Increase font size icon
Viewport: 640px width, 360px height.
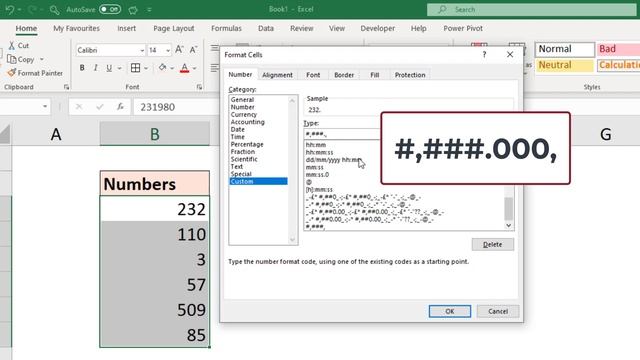(179, 50)
